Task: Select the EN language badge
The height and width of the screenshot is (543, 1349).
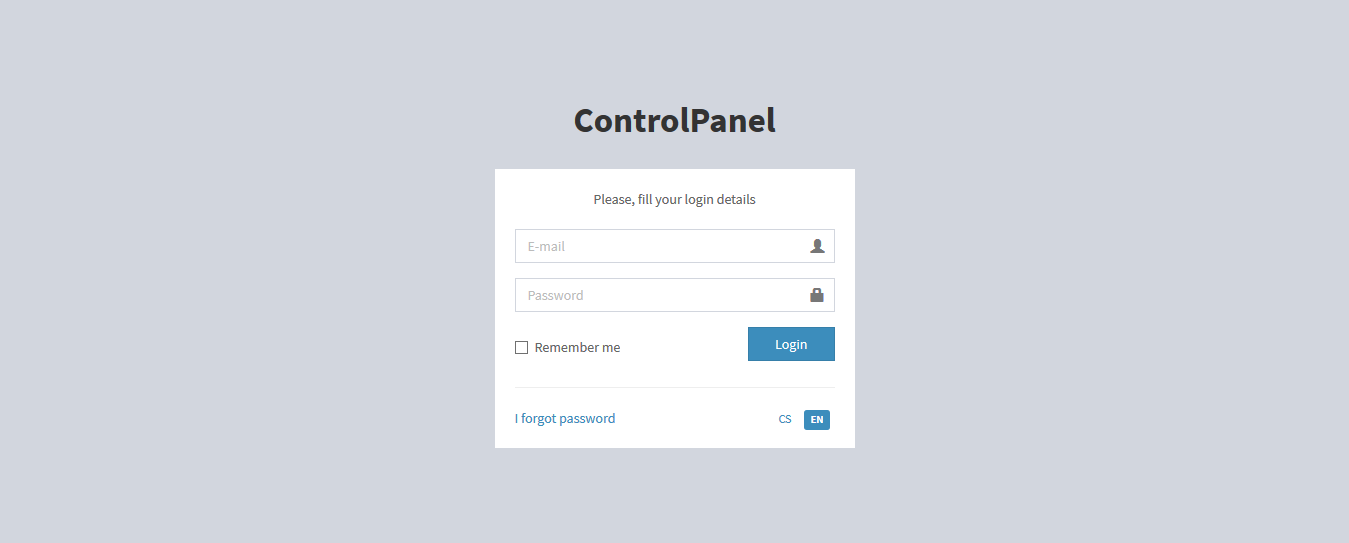Action: [x=817, y=419]
